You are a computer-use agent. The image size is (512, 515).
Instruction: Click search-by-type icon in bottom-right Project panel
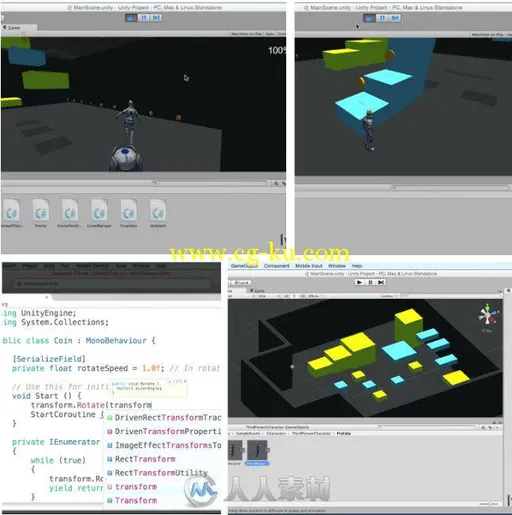tap(483, 427)
